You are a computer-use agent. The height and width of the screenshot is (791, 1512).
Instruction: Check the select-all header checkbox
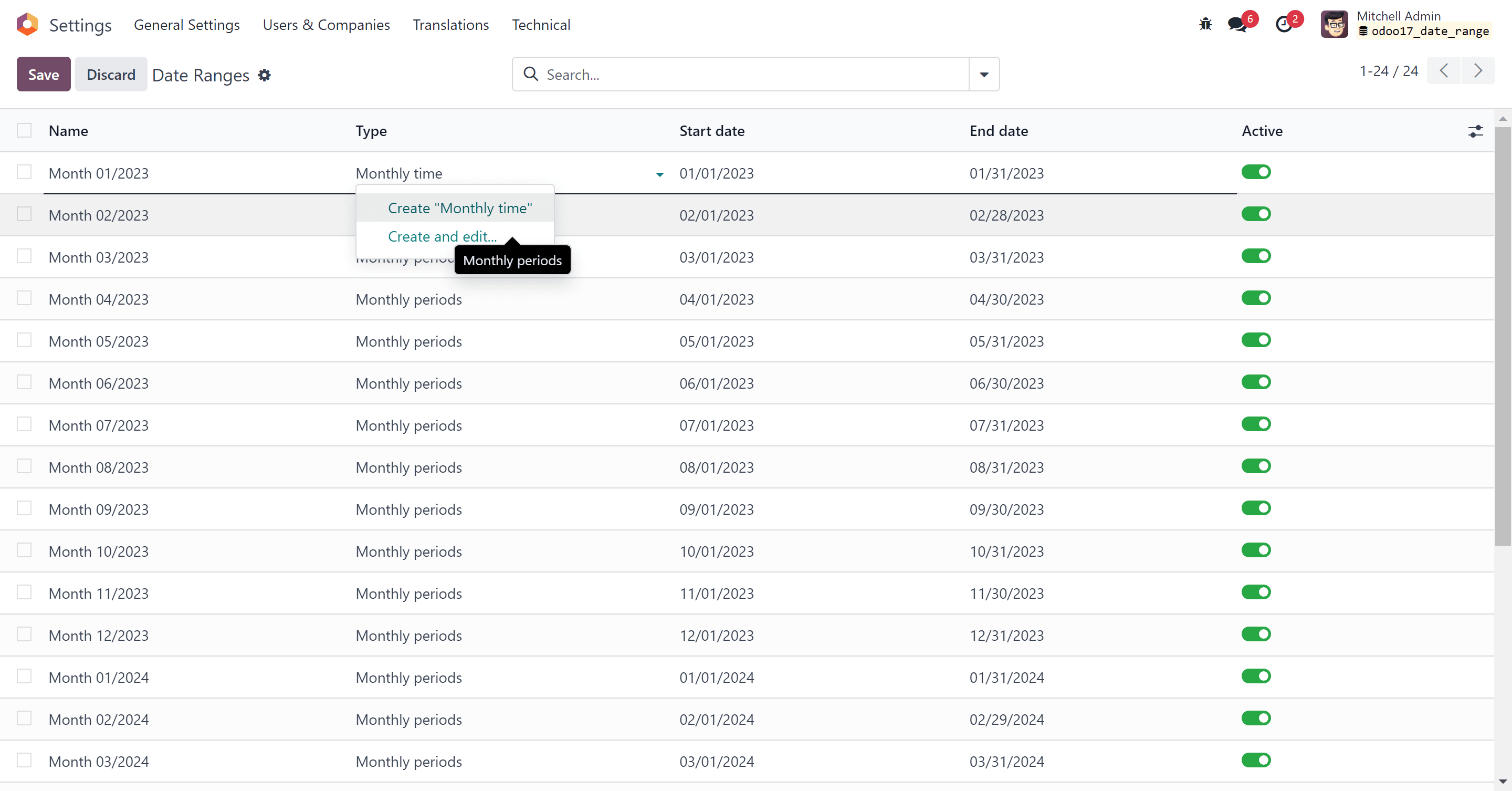pyautogui.click(x=24, y=130)
